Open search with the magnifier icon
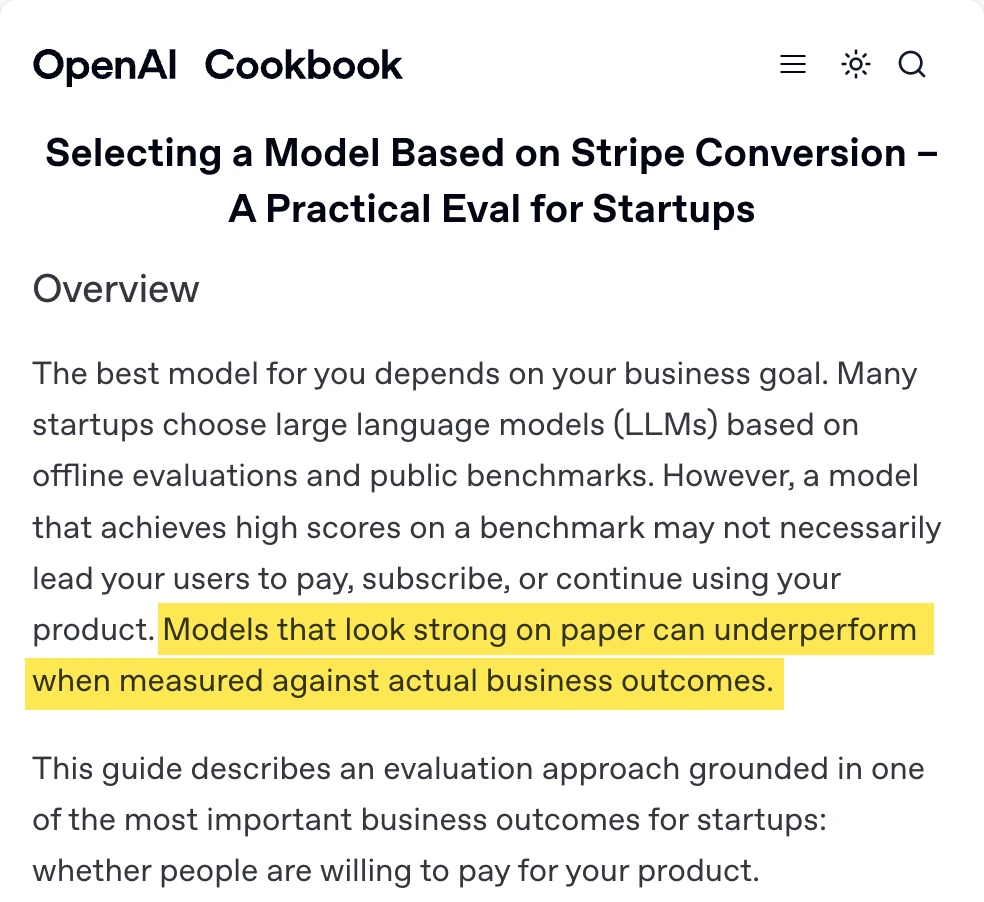This screenshot has height=902, width=984. (912, 64)
